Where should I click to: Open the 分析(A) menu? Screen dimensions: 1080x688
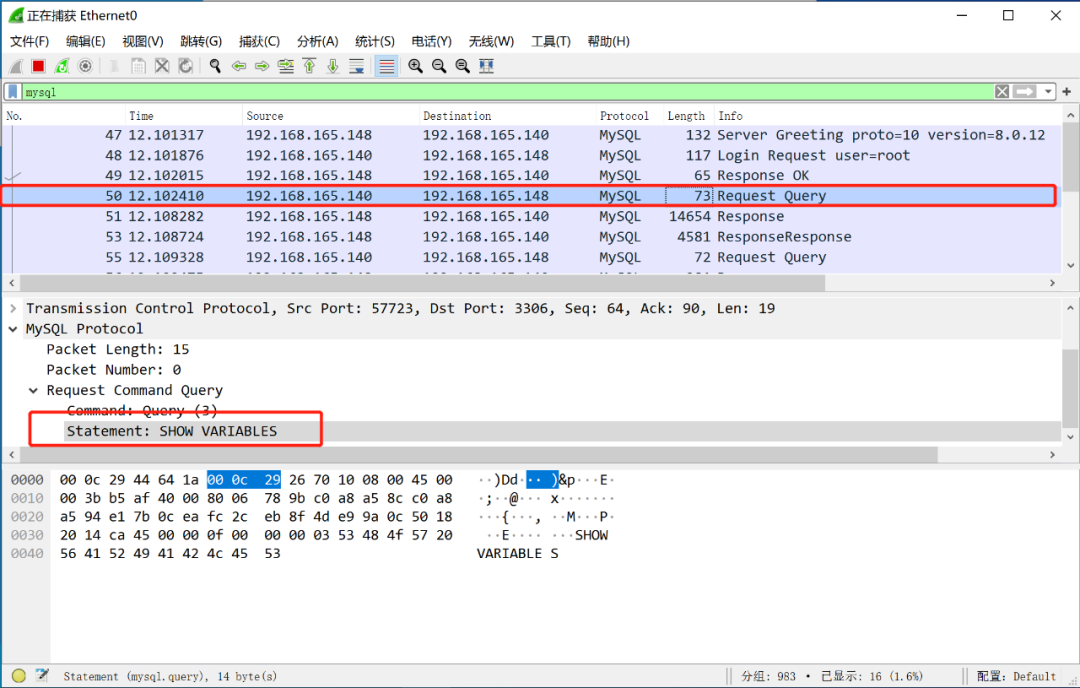pyautogui.click(x=317, y=41)
